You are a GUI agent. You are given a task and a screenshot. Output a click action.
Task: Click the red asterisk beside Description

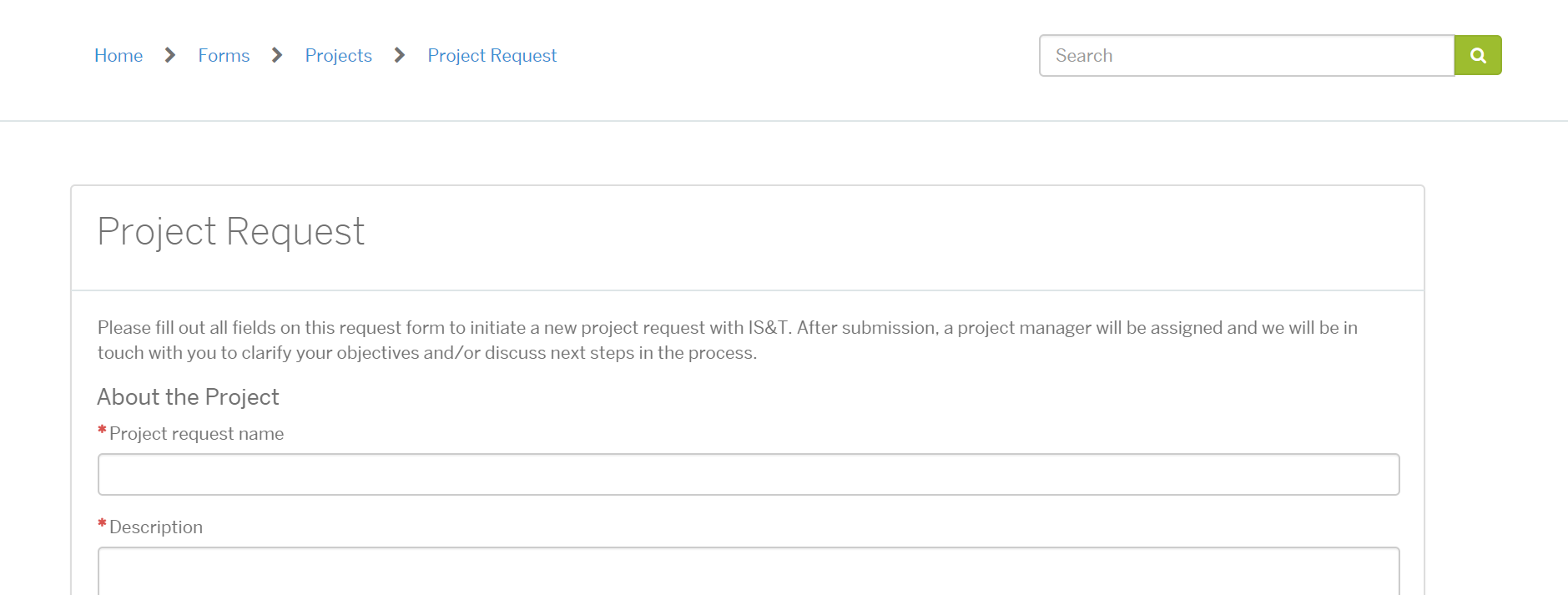[x=102, y=524]
